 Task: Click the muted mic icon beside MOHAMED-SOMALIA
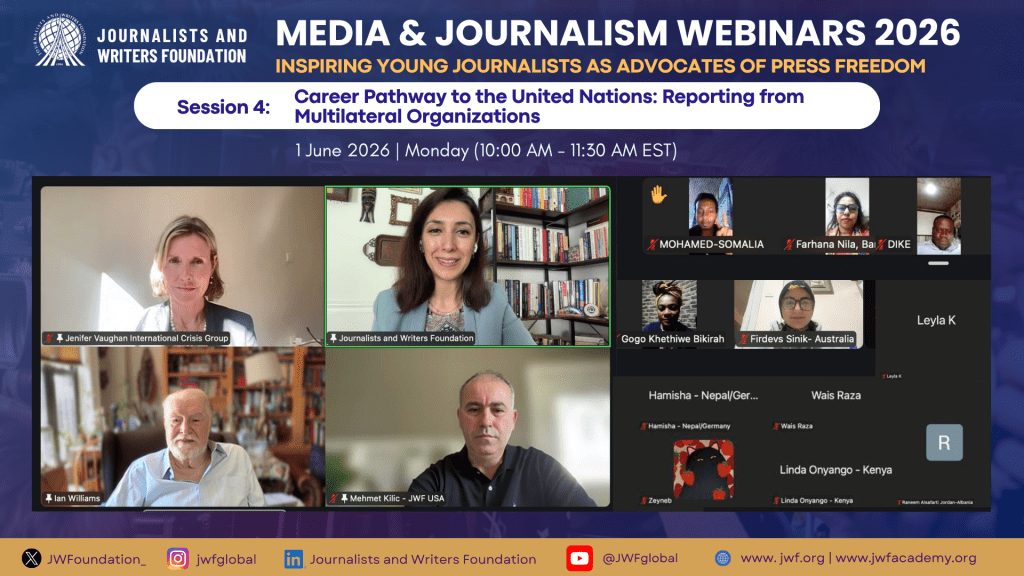(652, 244)
